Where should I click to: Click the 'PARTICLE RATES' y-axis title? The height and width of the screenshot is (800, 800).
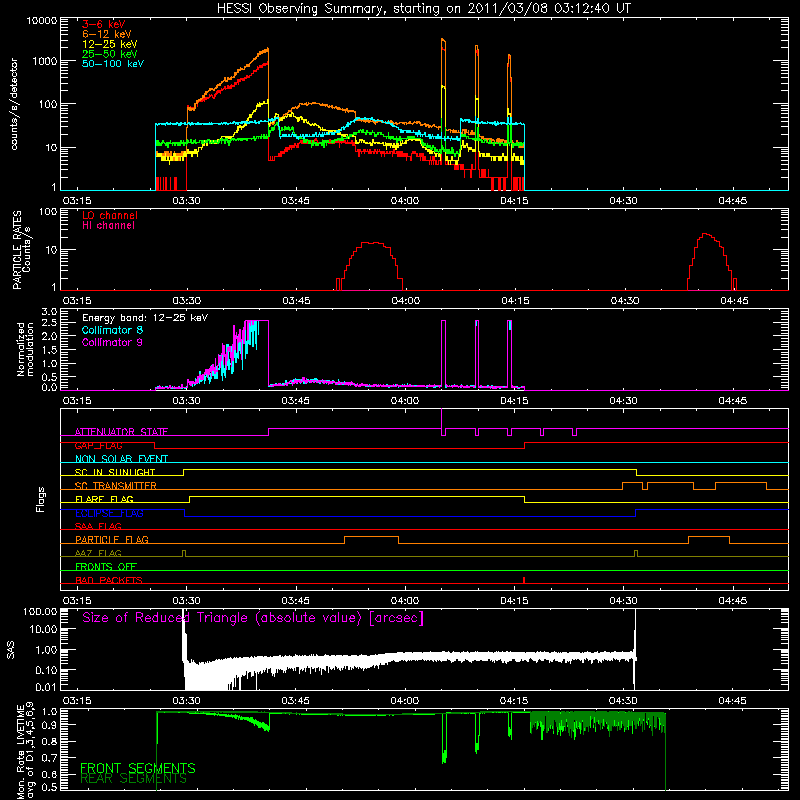click(x=17, y=250)
